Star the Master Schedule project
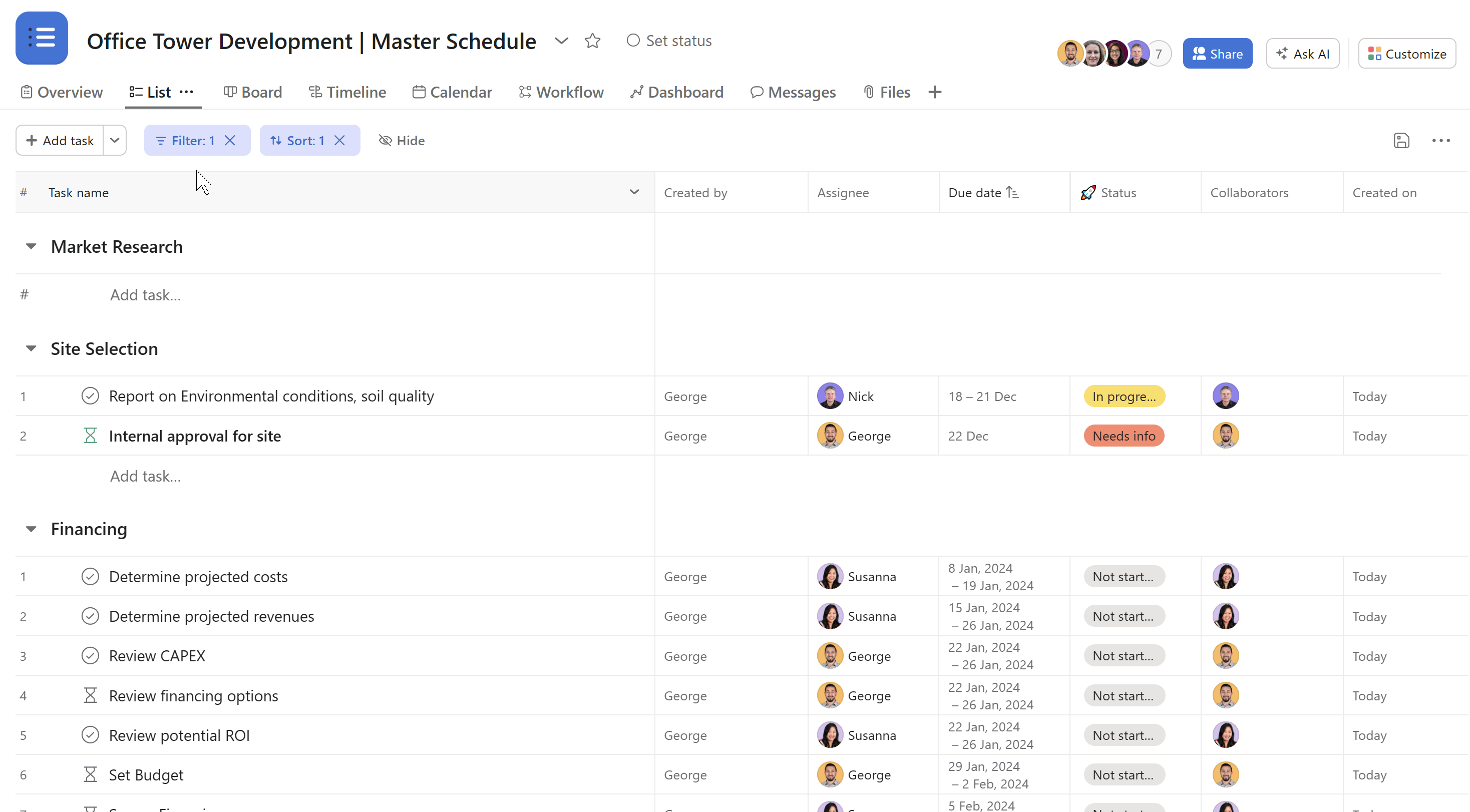This screenshot has width=1470, height=812. pos(592,41)
